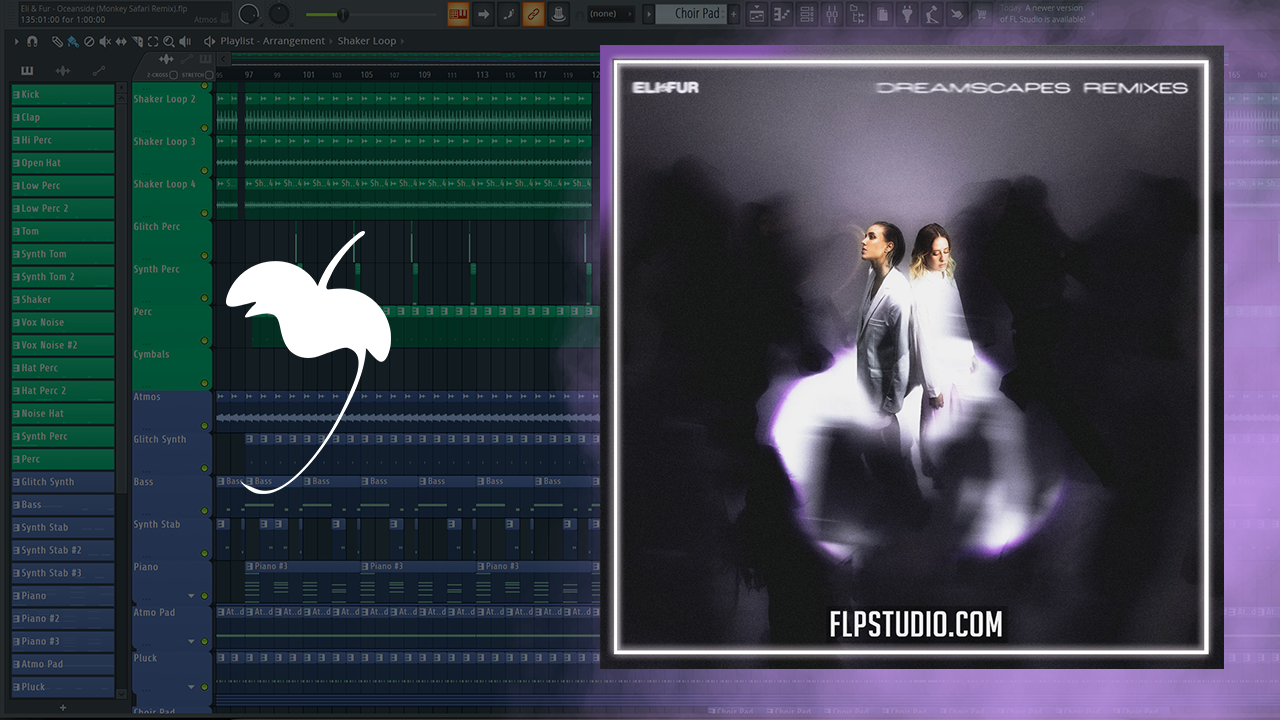Select the Open Hat pattern in picker

pyautogui.click(x=63, y=163)
